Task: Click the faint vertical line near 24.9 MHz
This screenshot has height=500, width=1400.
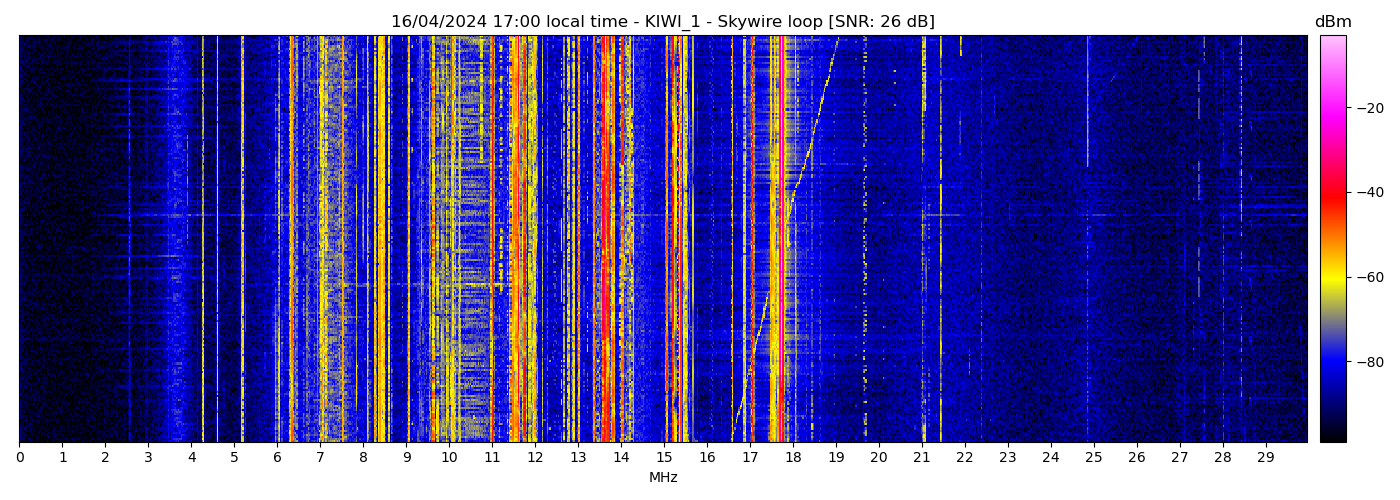Action: click(x=1088, y=100)
